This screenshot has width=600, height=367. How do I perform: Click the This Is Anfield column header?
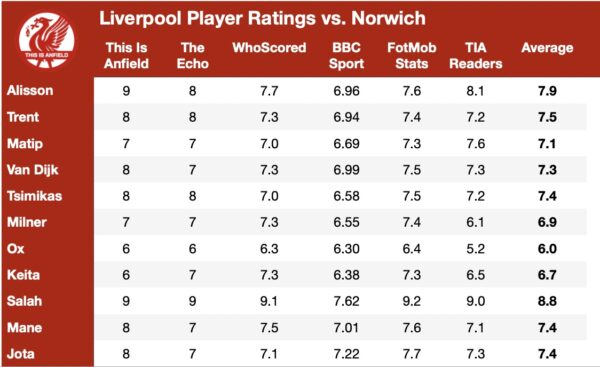click(x=126, y=55)
